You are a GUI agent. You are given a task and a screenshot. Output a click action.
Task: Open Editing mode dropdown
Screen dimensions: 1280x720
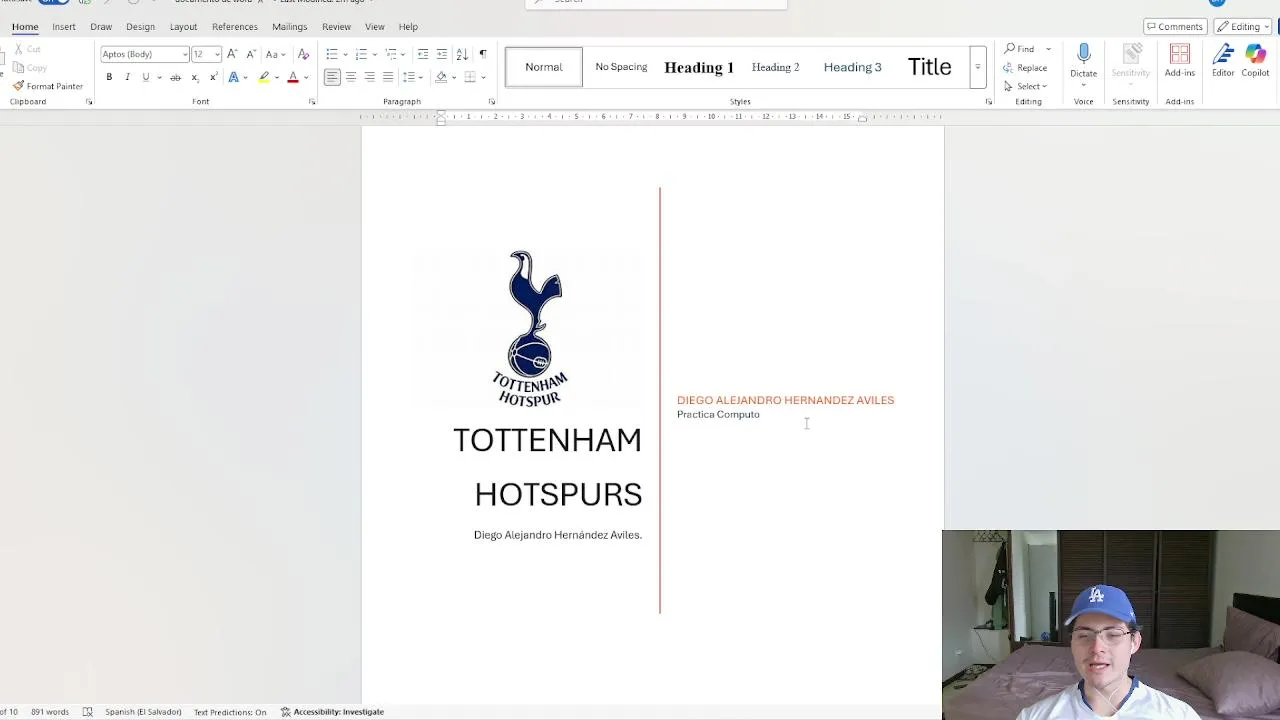[1244, 27]
